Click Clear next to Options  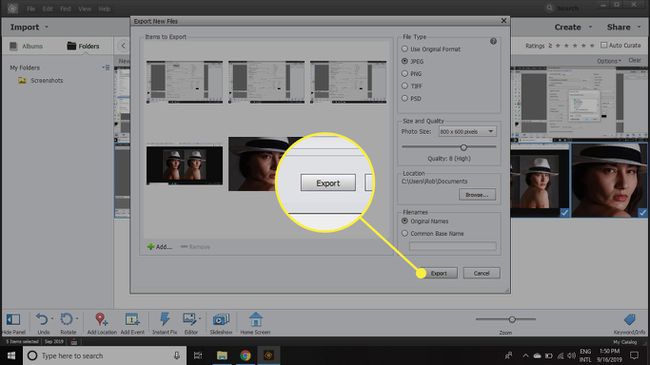[634, 60]
